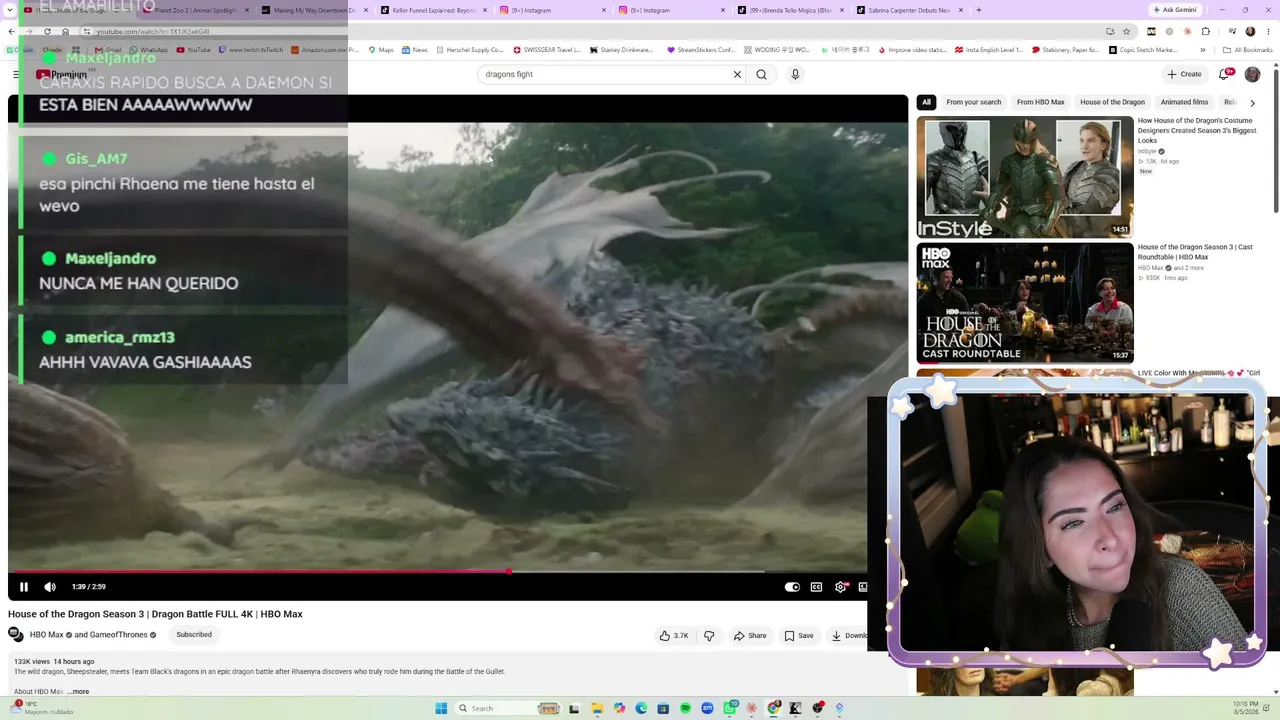Image resolution: width=1280 pixels, height=720 pixels.
Task: Clear the 'dragons fight' search text
Action: pyautogui.click(x=737, y=74)
